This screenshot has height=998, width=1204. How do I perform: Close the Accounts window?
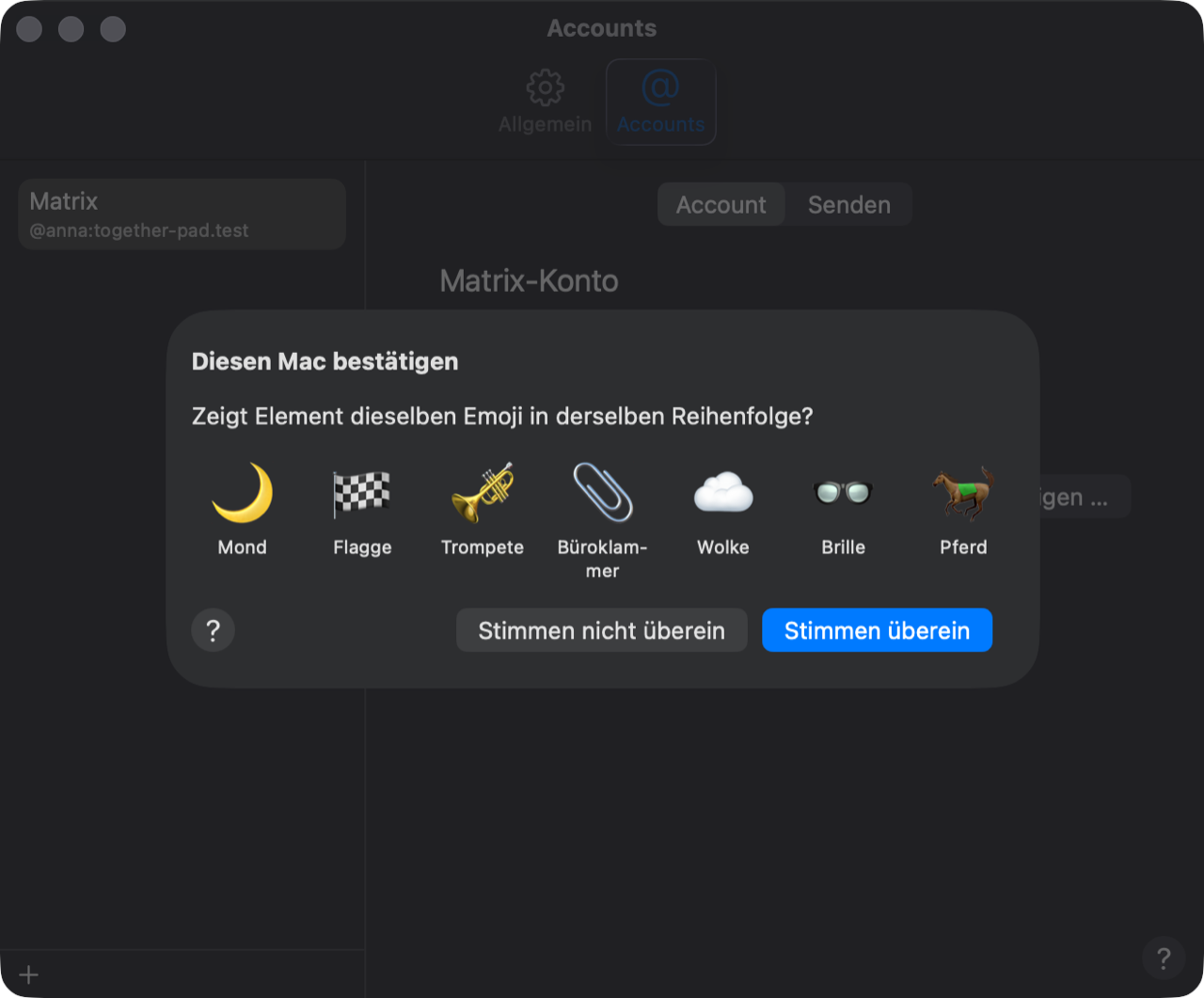pos(29,29)
